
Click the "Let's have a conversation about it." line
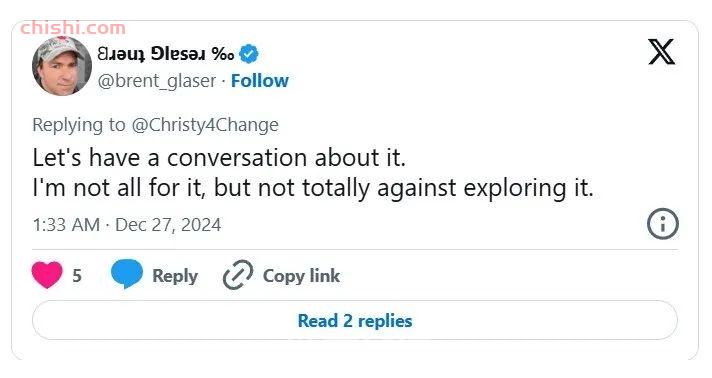[x=219, y=158]
